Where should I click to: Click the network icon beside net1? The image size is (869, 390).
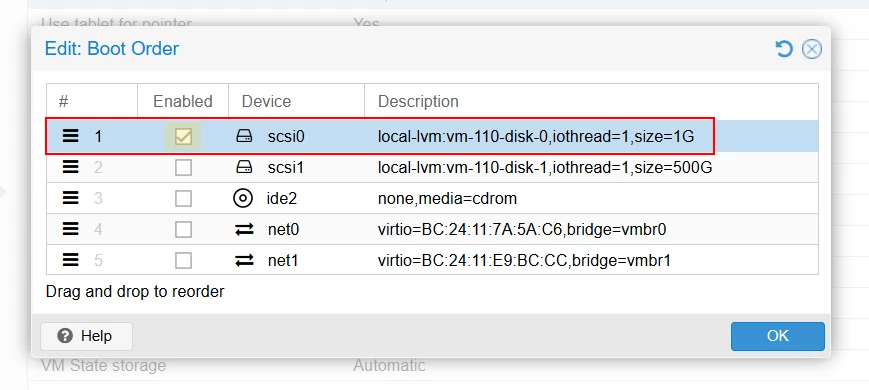[x=244, y=260]
